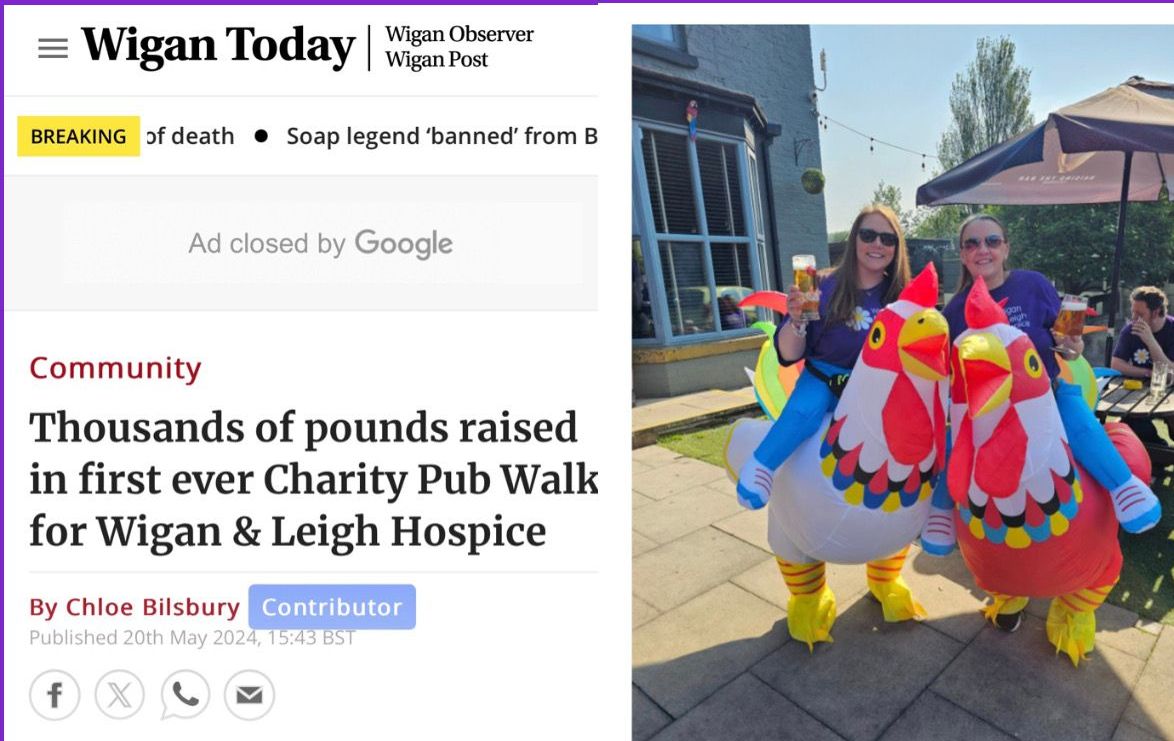Share article by email icon
The height and width of the screenshot is (741, 1174).
pos(249,695)
